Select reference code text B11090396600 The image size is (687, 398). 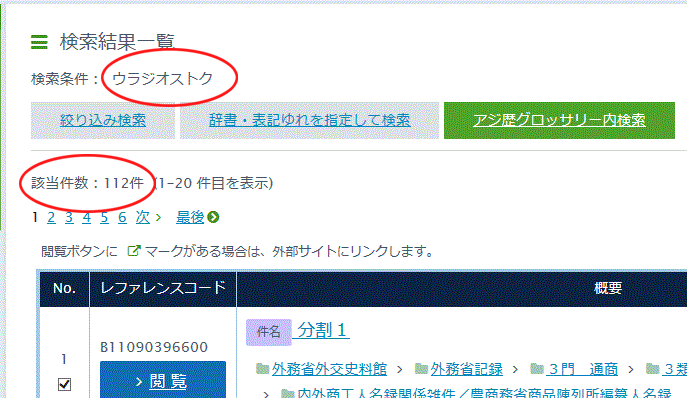[154, 347]
